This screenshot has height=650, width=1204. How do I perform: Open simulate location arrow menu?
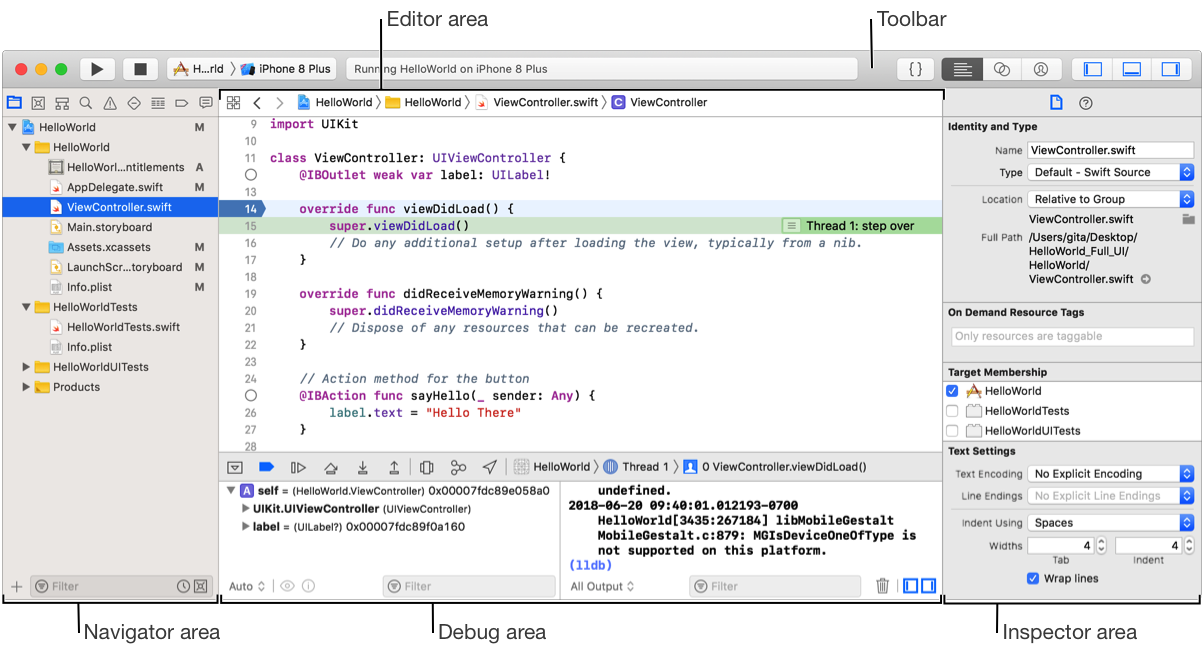tap(490, 467)
